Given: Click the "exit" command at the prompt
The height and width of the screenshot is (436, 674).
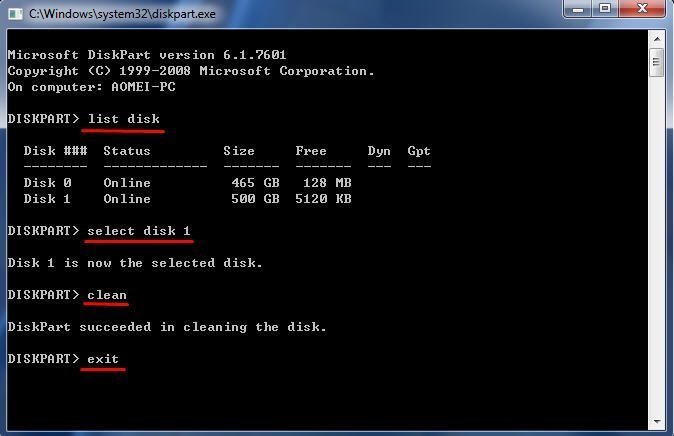Looking at the screenshot, I should click(x=103, y=359).
